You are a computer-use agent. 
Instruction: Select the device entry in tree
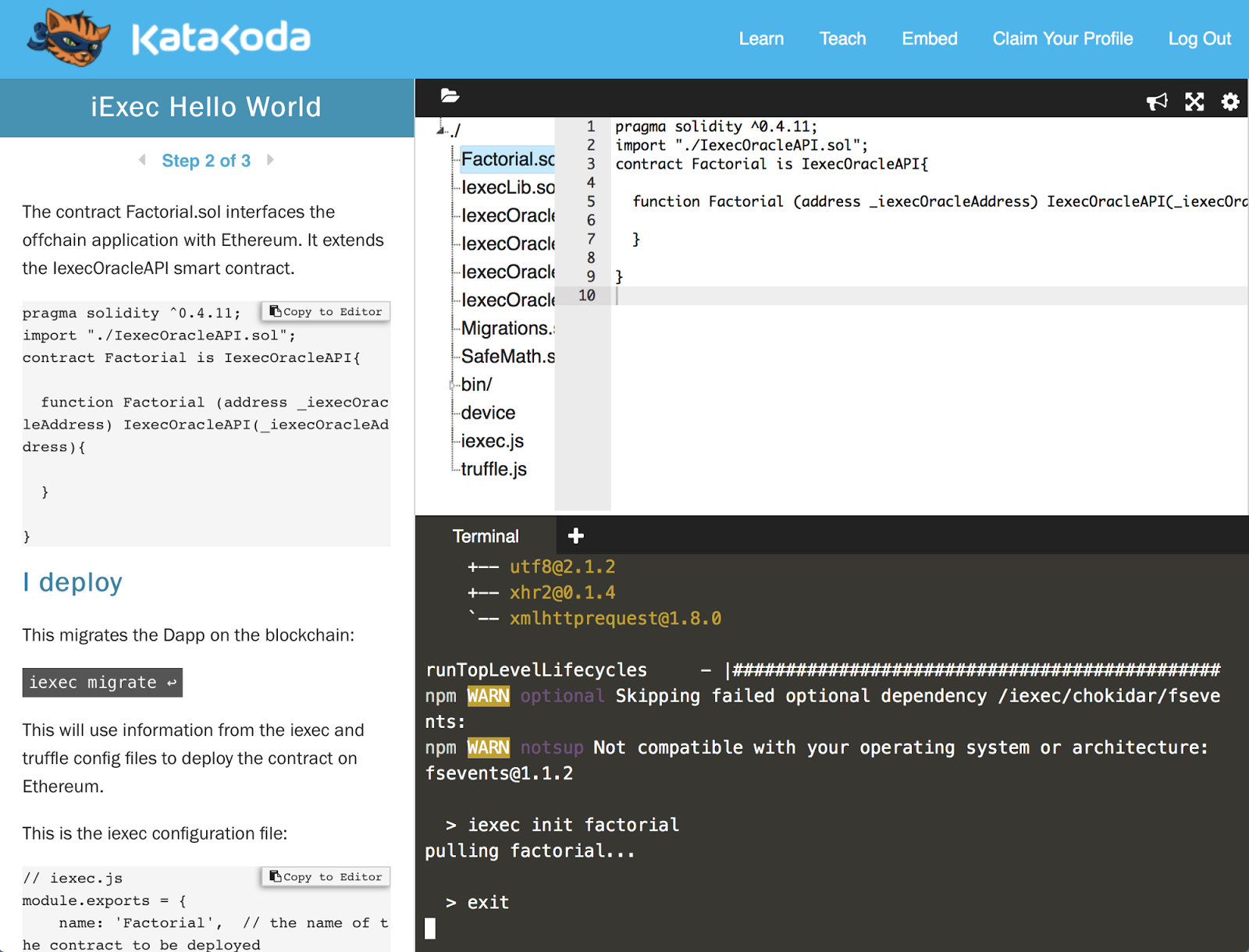(x=488, y=412)
